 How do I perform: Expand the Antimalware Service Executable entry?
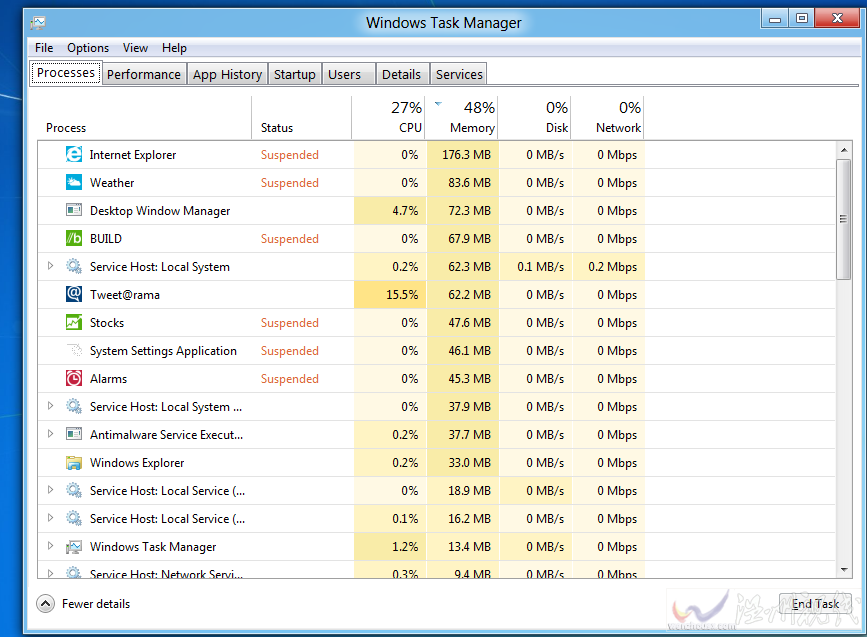[50, 434]
